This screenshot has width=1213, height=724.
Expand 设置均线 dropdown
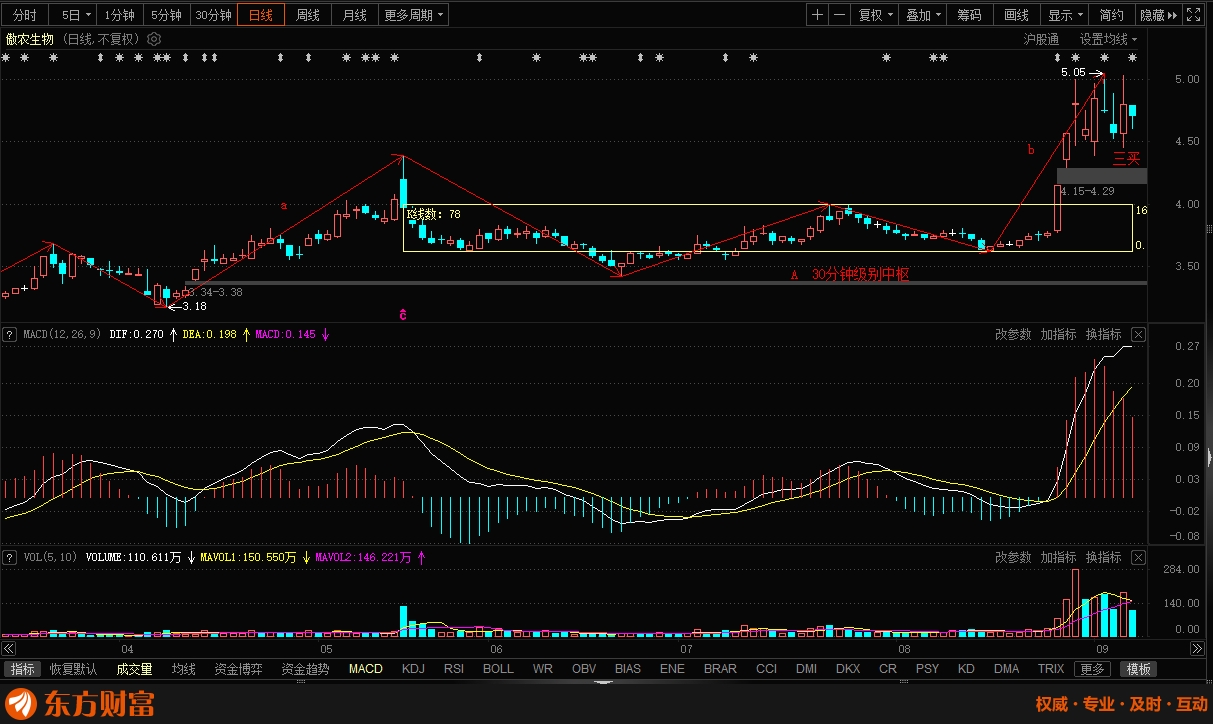coord(1108,39)
